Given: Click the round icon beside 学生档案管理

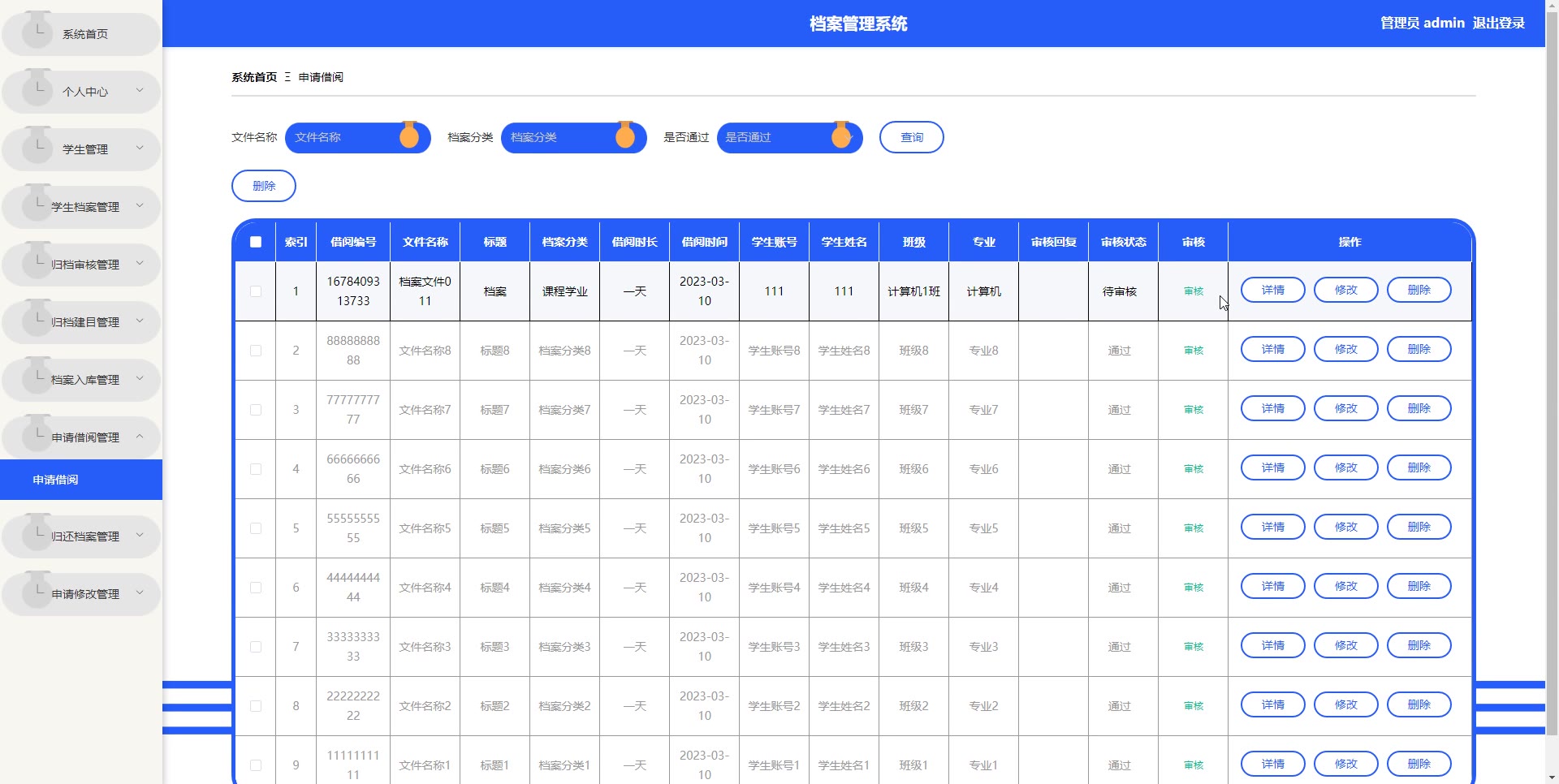Looking at the screenshot, I should [37, 205].
